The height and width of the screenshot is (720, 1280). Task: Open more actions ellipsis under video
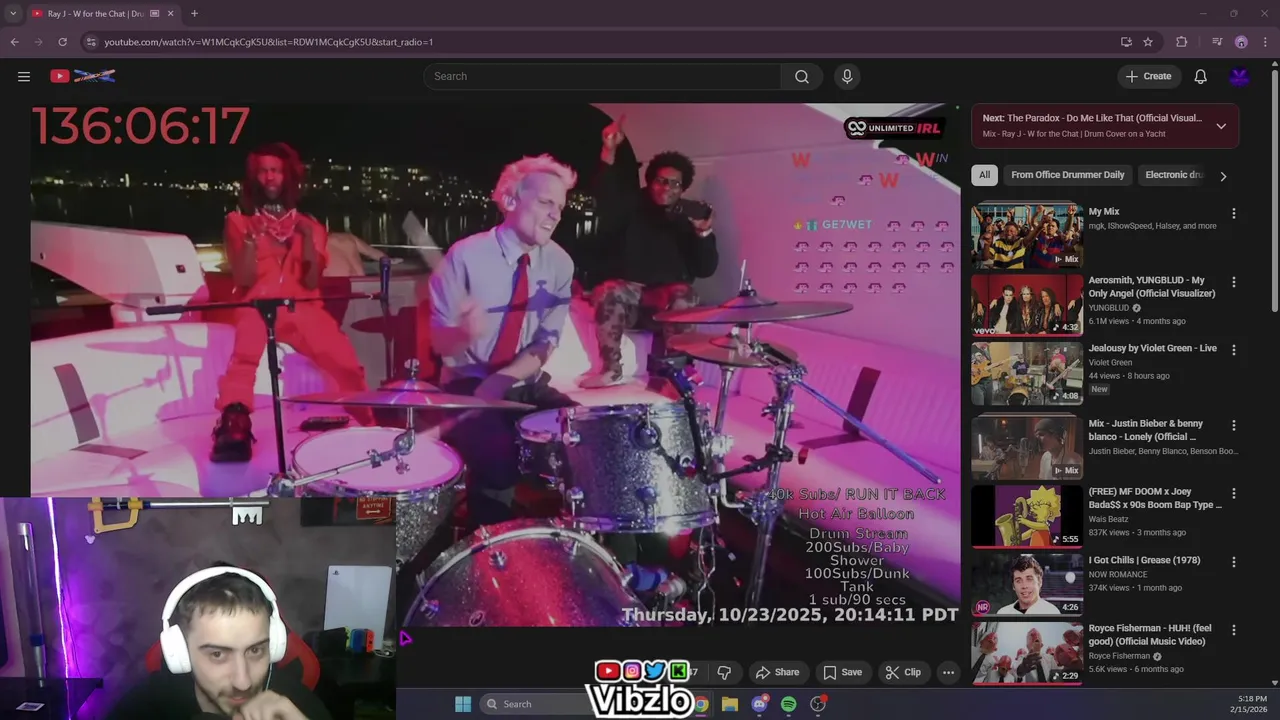948,672
